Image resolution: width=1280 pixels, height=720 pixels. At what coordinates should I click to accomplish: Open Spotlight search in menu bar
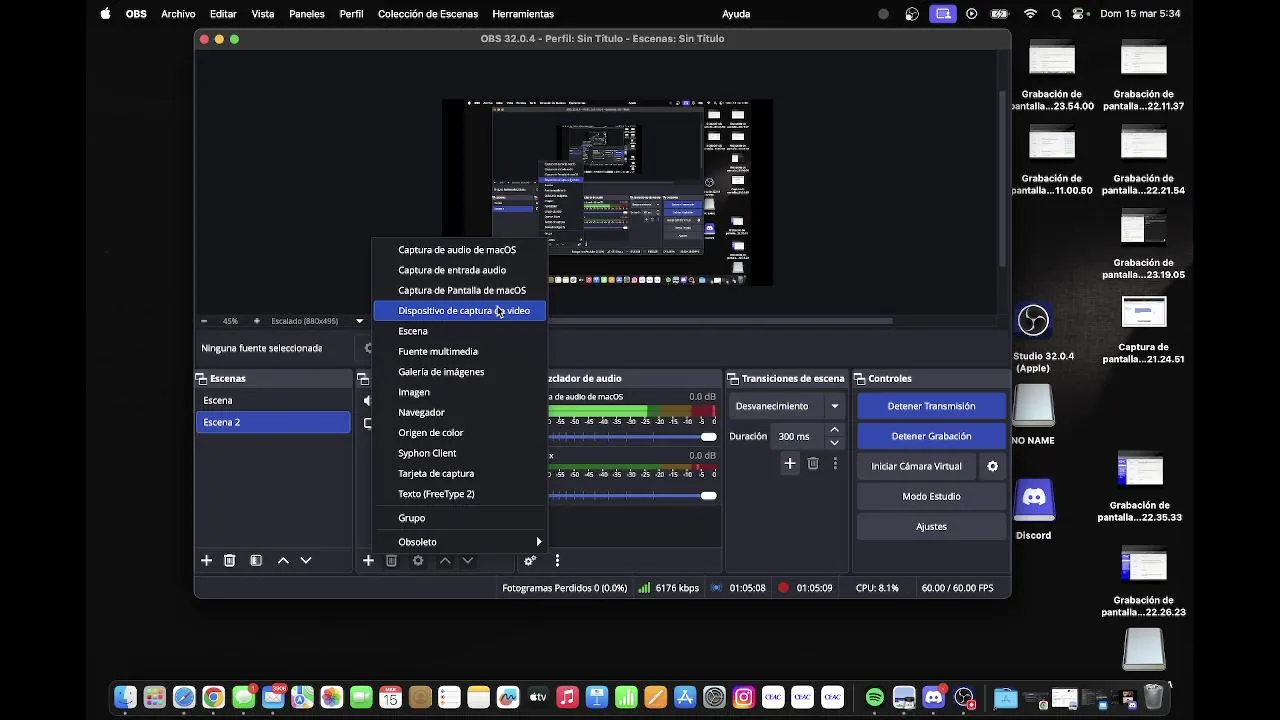coord(1057,14)
